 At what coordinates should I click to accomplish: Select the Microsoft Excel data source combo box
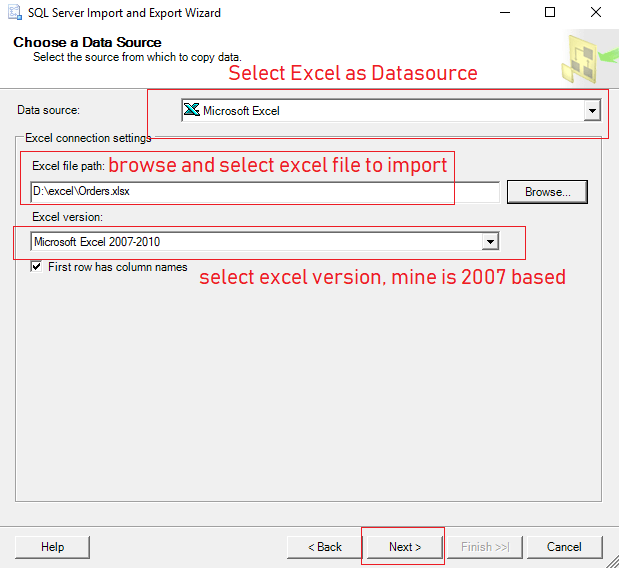tap(391, 111)
